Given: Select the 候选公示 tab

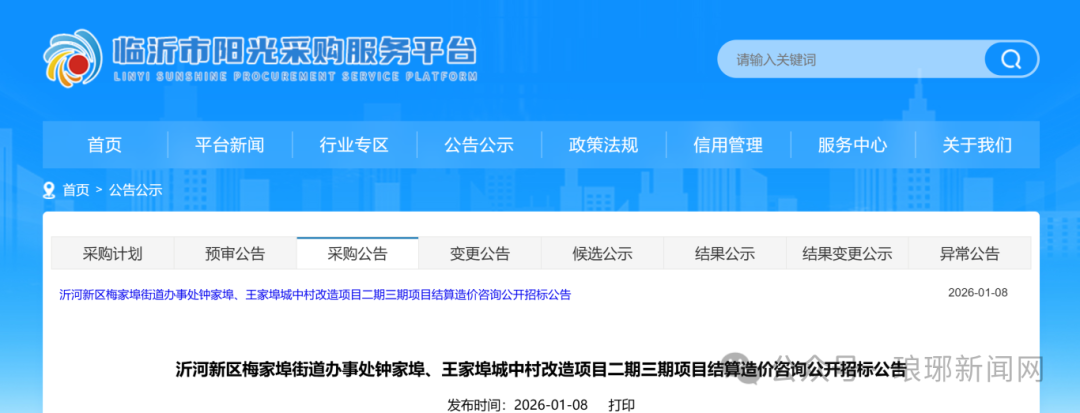Looking at the screenshot, I should pos(602,254).
